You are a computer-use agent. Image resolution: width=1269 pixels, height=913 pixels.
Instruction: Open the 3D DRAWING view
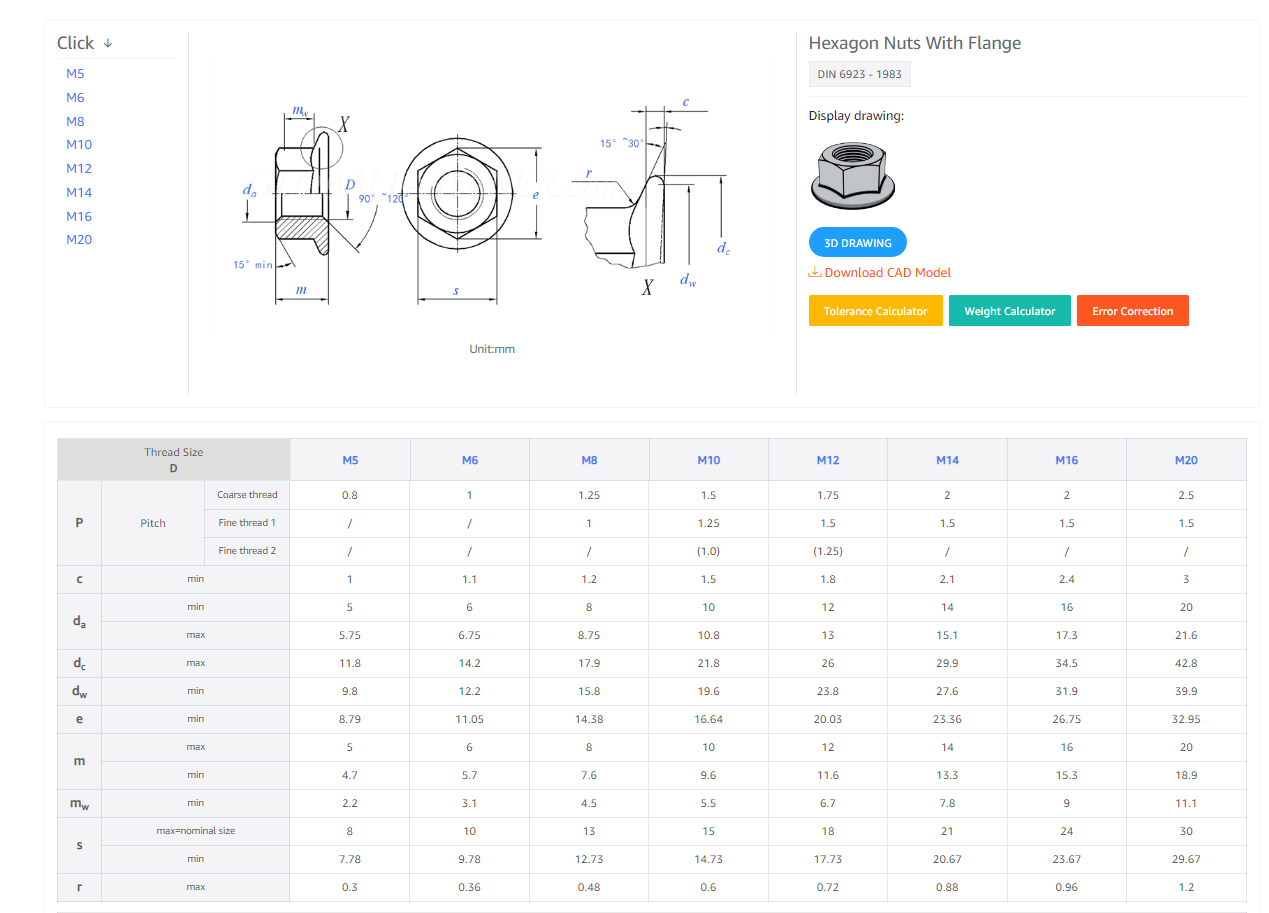tap(857, 243)
